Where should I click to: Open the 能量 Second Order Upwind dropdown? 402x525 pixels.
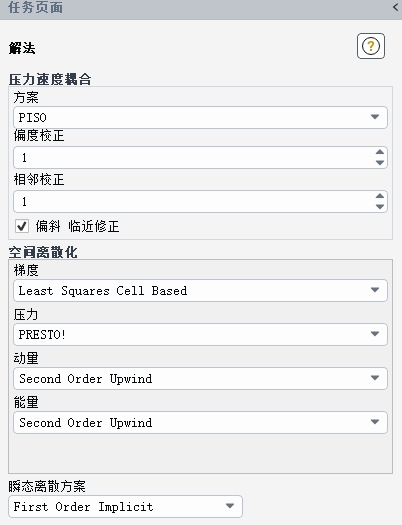[200, 422]
